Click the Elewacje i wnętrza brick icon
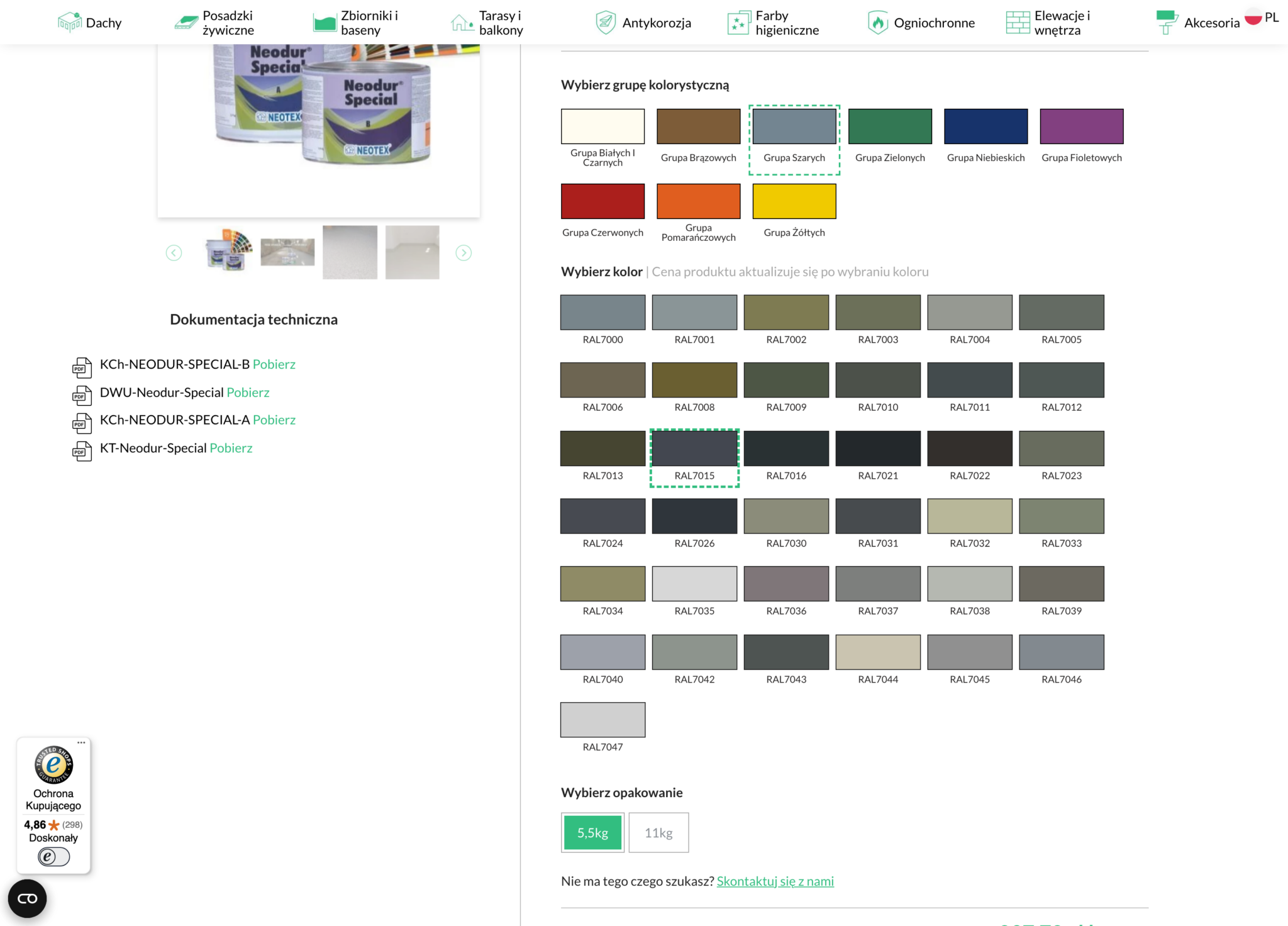Viewport: 1288px width, 926px height. (1018, 23)
